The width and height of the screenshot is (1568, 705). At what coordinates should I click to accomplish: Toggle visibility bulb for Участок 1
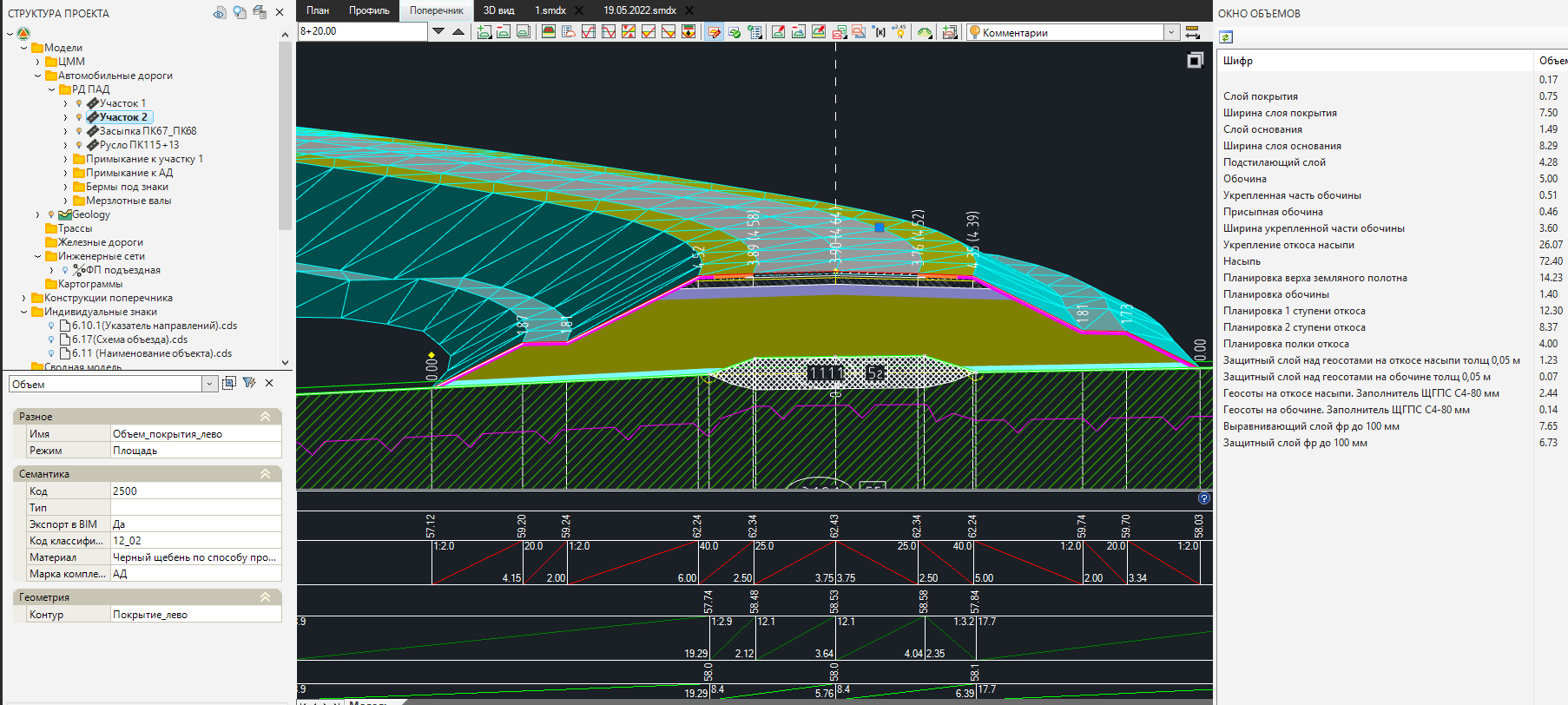click(79, 103)
